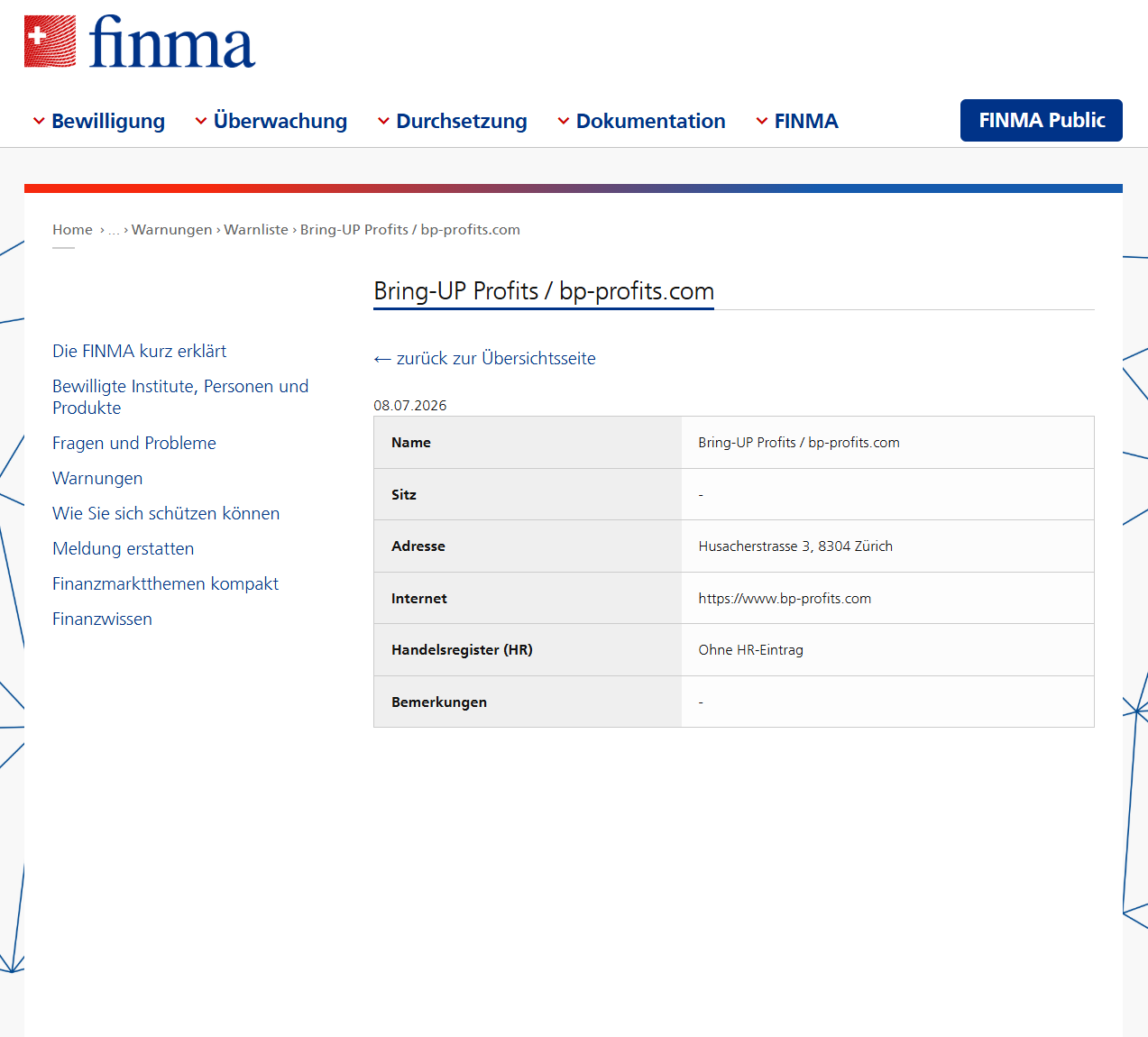Open Warnungen in the sidebar
The width and height of the screenshot is (1148, 1037).
97,478
